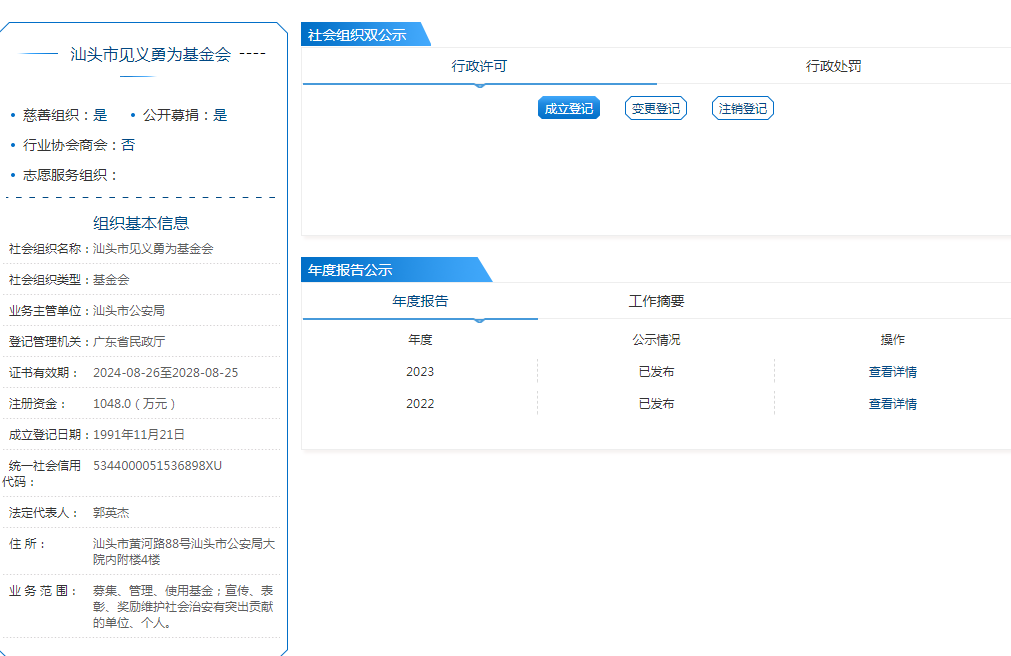Click the 组织基本信息 heading
This screenshot has width=1011, height=656.
click(x=141, y=223)
